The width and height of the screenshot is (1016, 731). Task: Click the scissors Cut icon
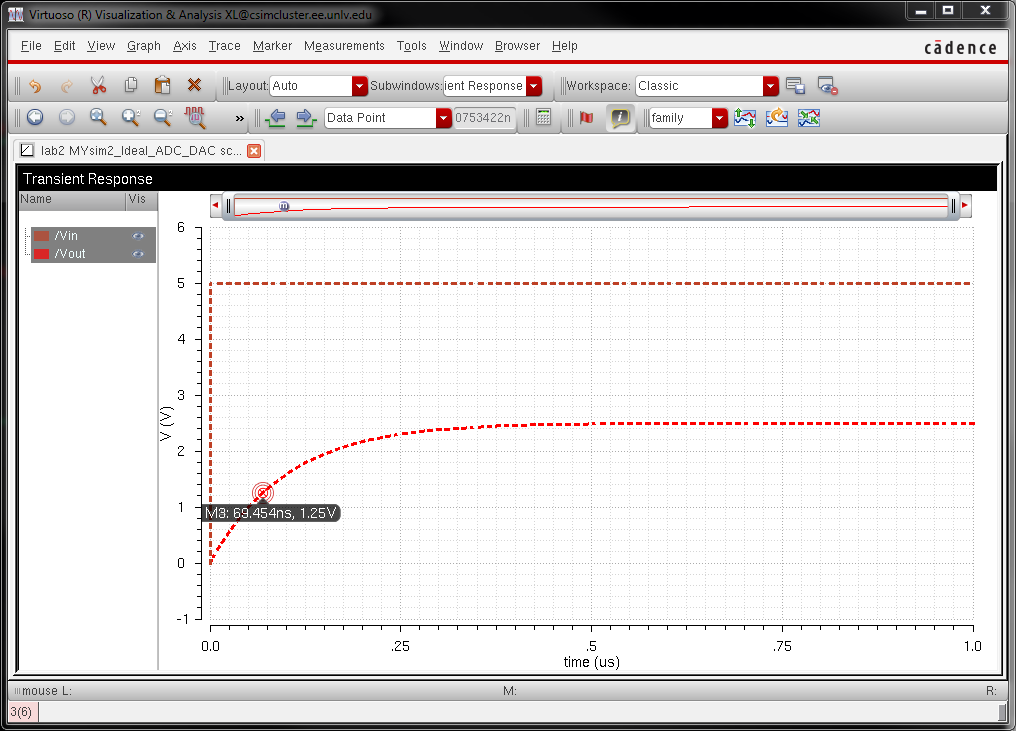(x=98, y=86)
